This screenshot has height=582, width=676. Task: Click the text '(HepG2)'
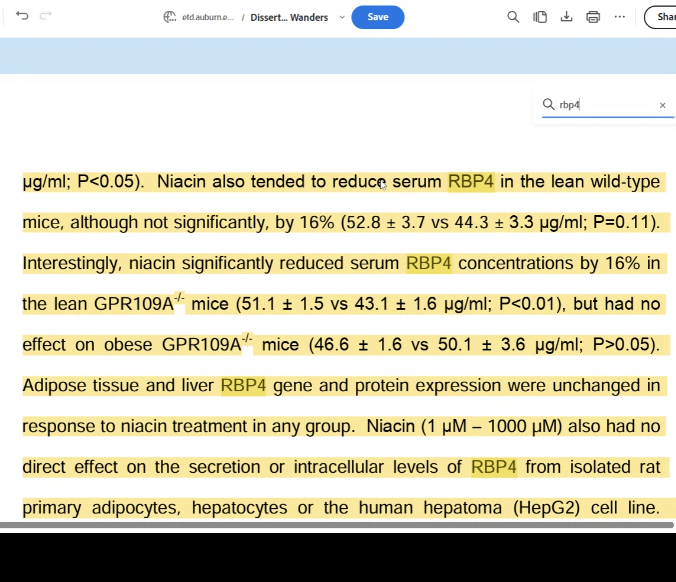[546, 508]
